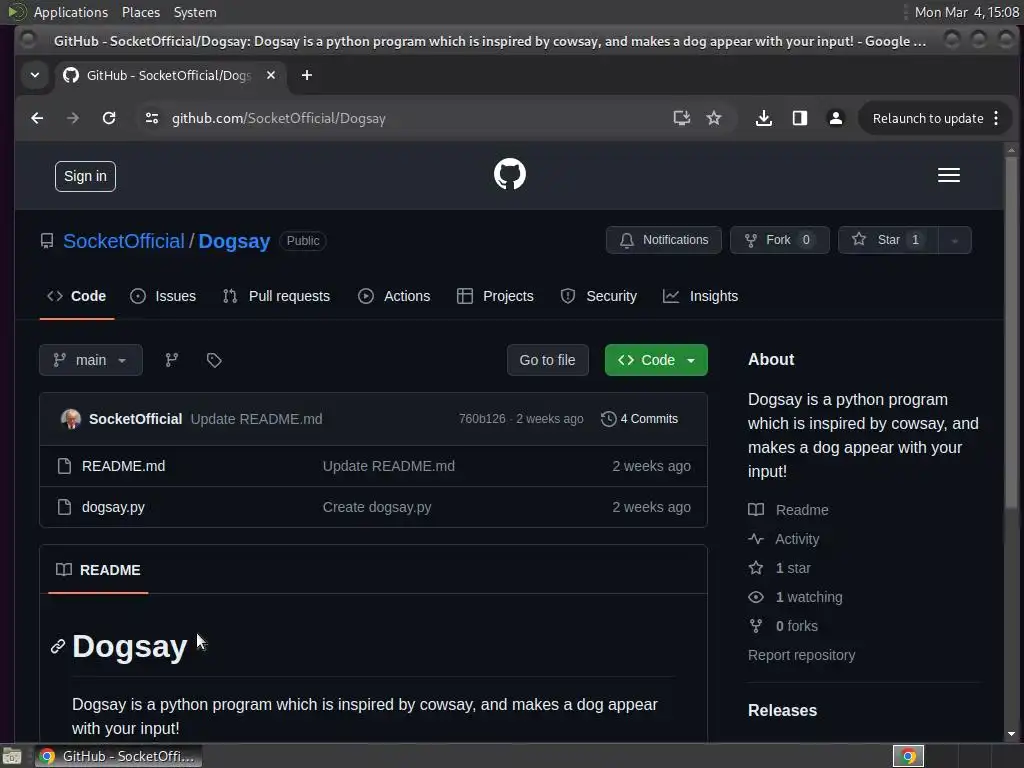Open the Code tab
The height and width of the screenshot is (768, 1024).
click(x=76, y=296)
